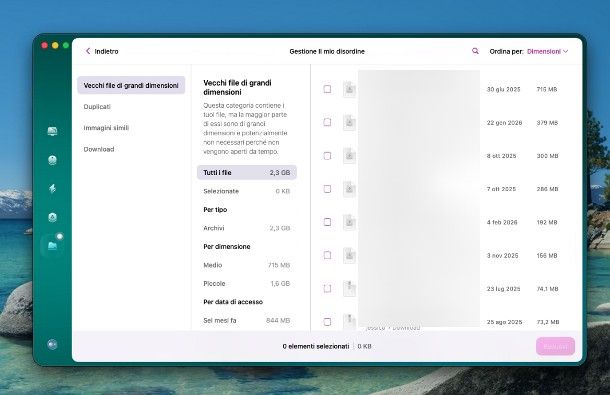Click the pink remove button at bottom right
Image resolution: width=610 pixels, height=395 pixels.
click(555, 346)
